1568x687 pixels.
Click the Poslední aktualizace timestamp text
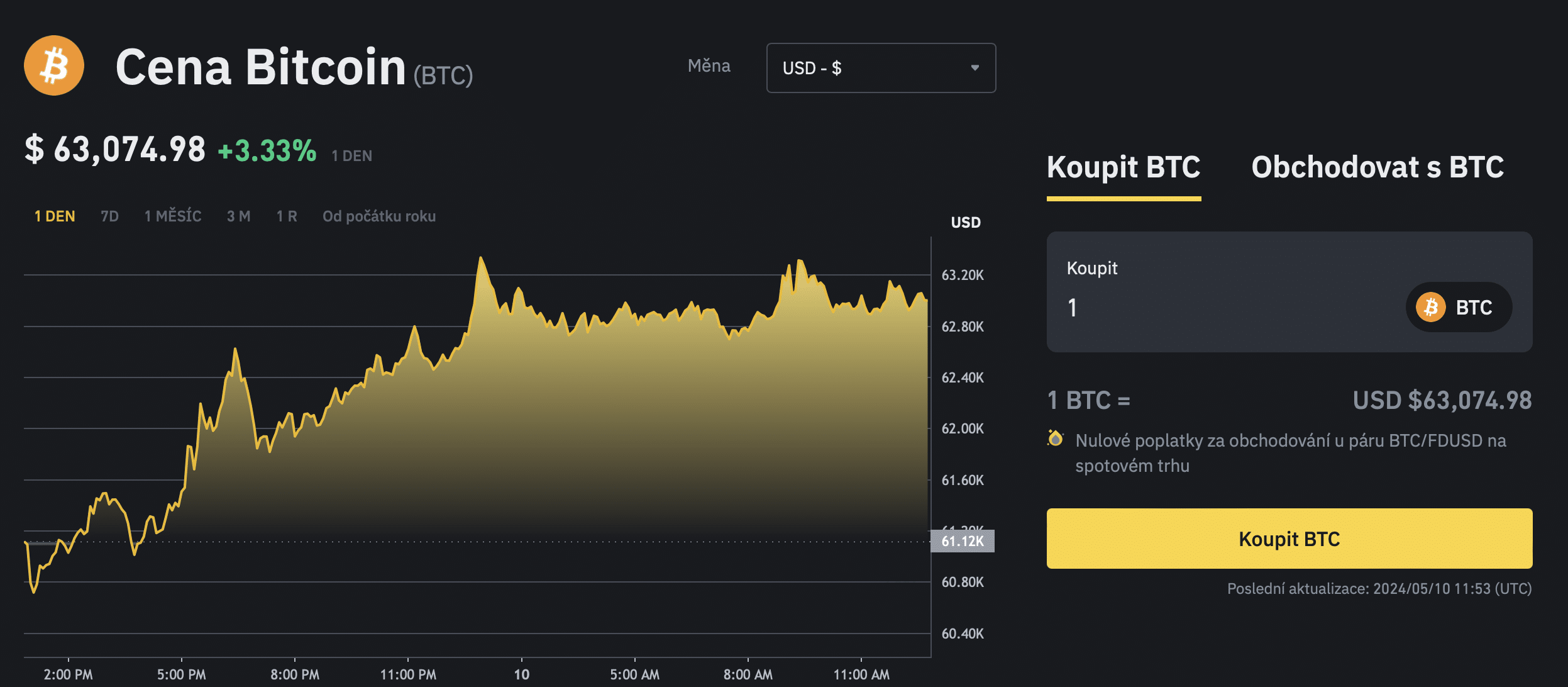pos(1379,589)
